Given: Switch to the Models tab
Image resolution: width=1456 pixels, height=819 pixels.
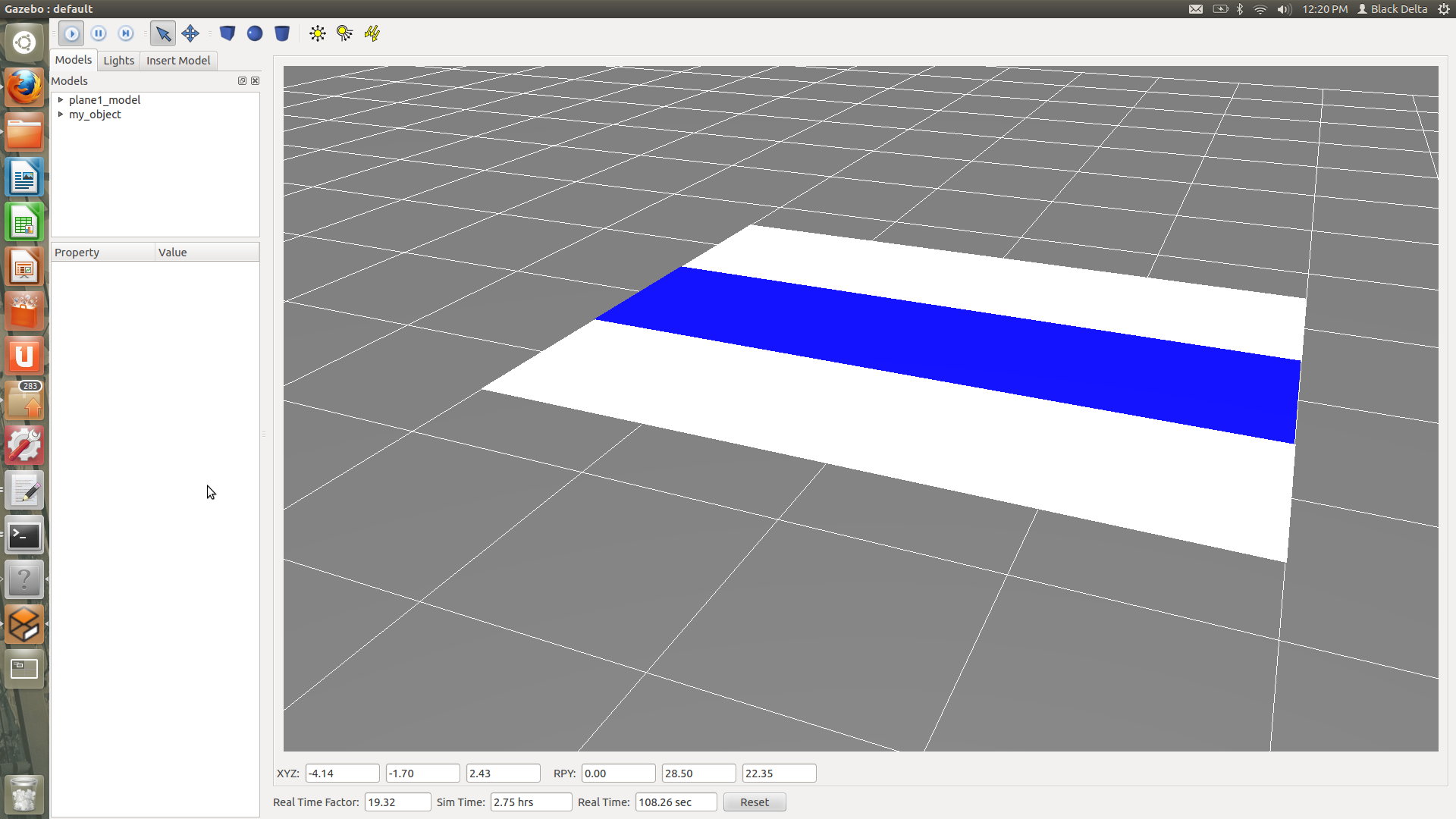Looking at the screenshot, I should point(74,60).
